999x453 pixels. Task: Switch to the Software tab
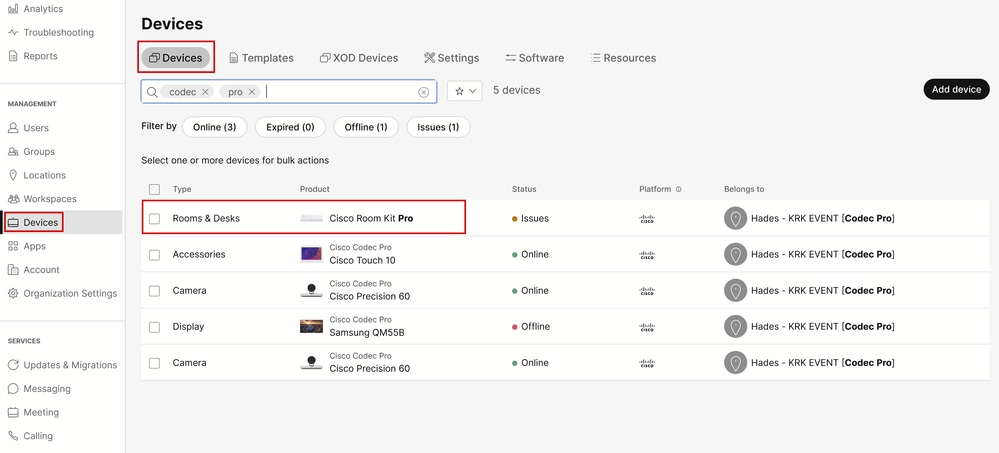[535, 58]
